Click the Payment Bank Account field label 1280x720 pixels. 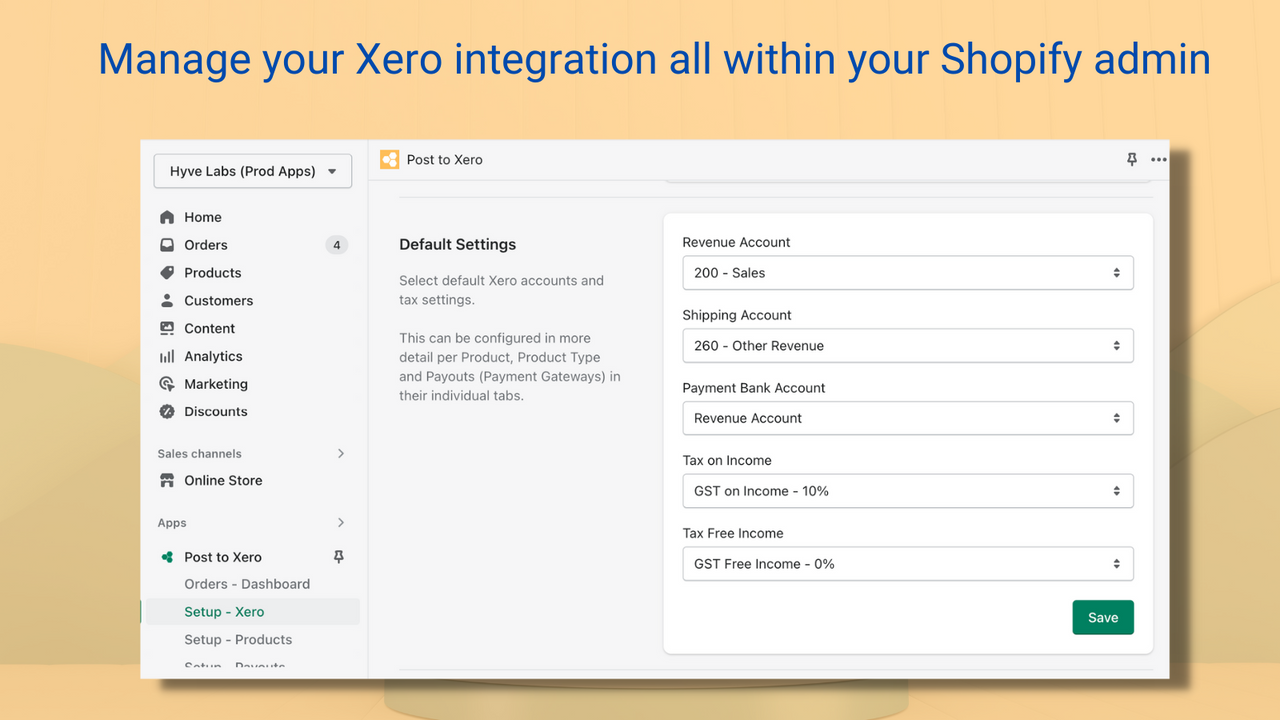point(754,388)
